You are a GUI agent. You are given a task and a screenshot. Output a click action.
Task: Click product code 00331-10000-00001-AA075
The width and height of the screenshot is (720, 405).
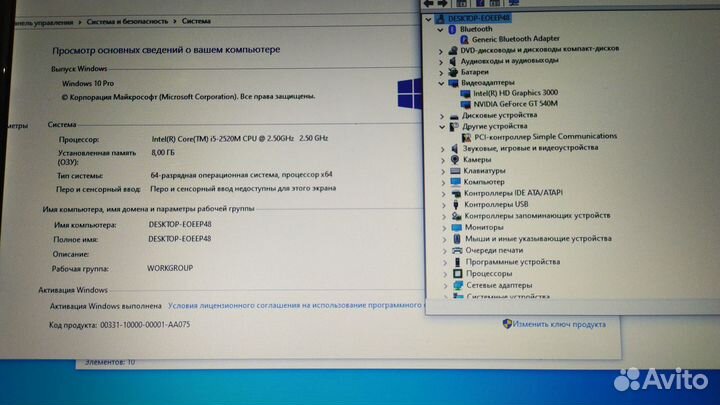click(x=145, y=325)
